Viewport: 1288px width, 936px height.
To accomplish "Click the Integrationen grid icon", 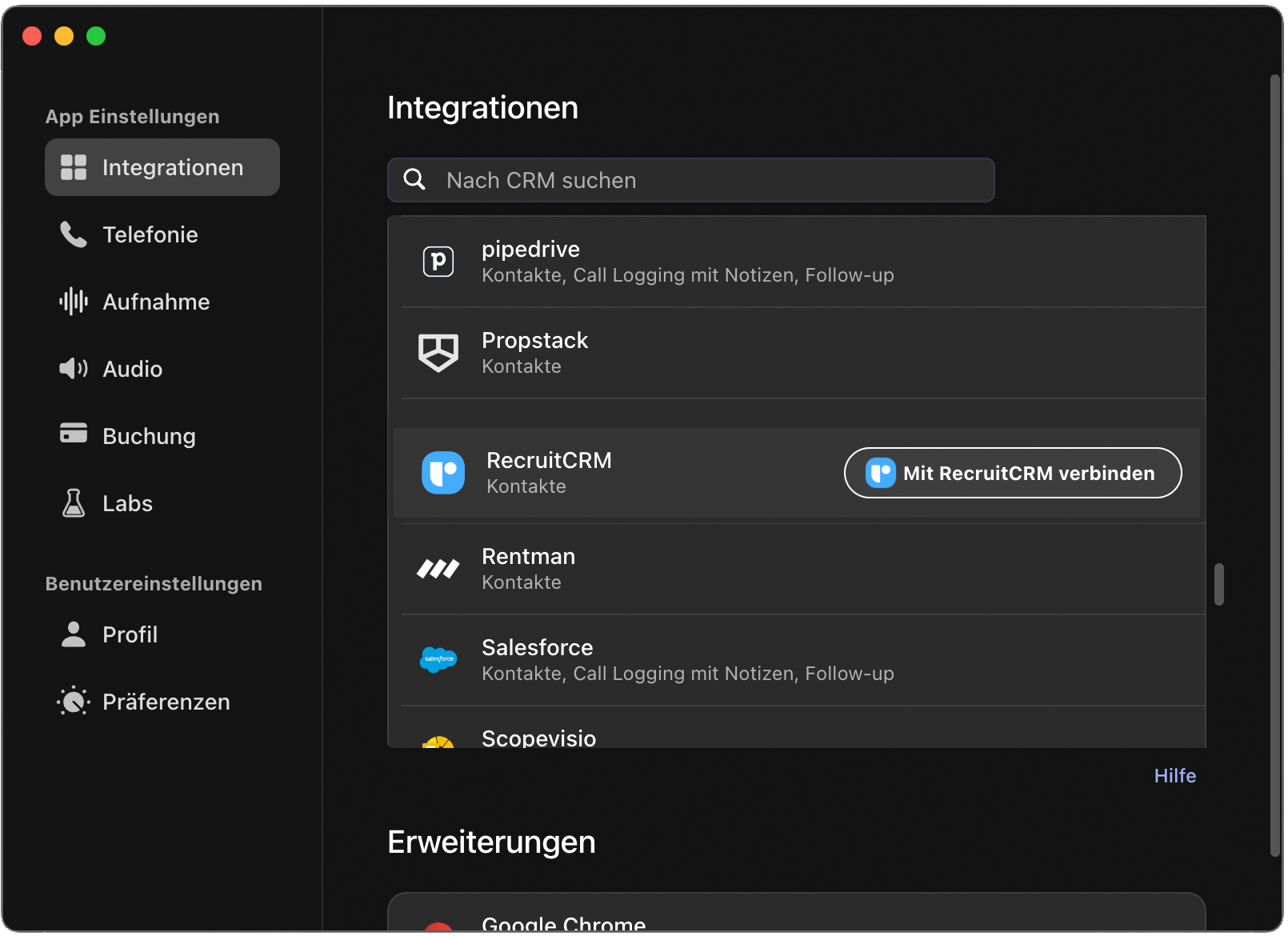I will (x=74, y=167).
